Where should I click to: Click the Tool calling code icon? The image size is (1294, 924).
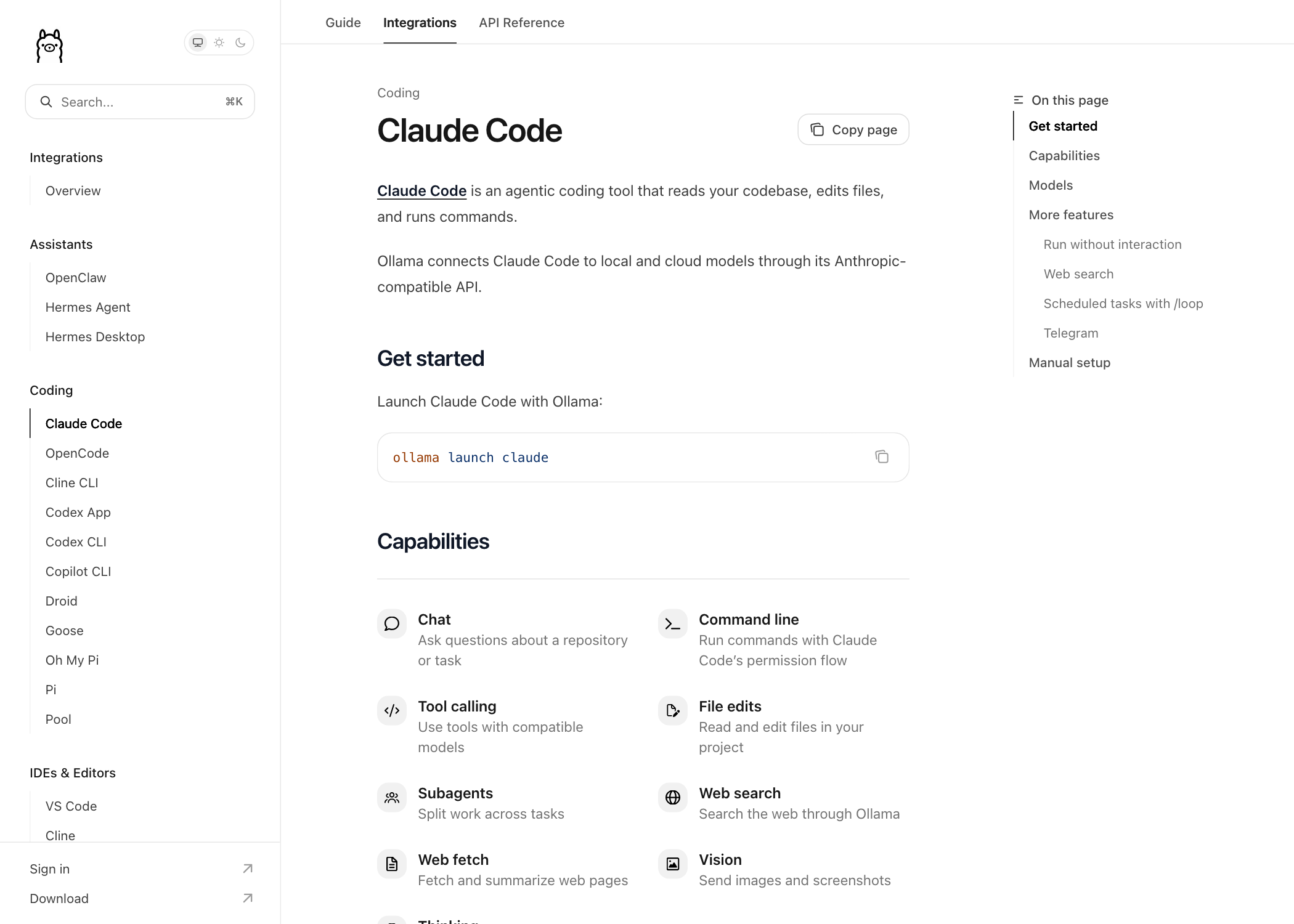[392, 711]
